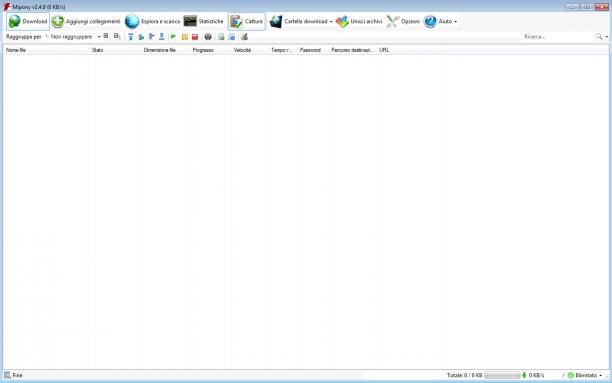Open the Download tab with green globe
Viewport: 612px width, 383px height.
(x=28, y=21)
